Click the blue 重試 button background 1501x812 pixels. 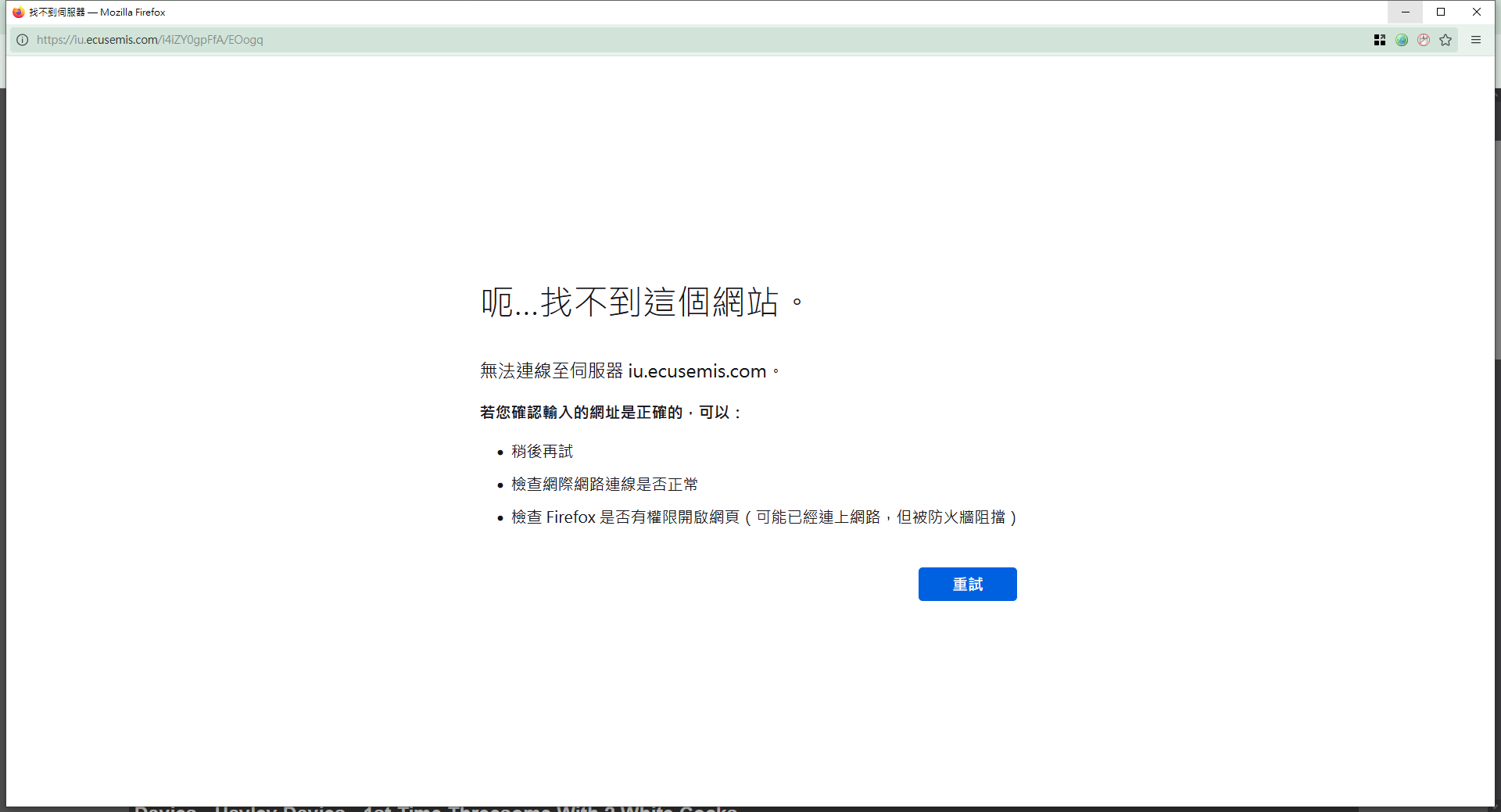967,584
